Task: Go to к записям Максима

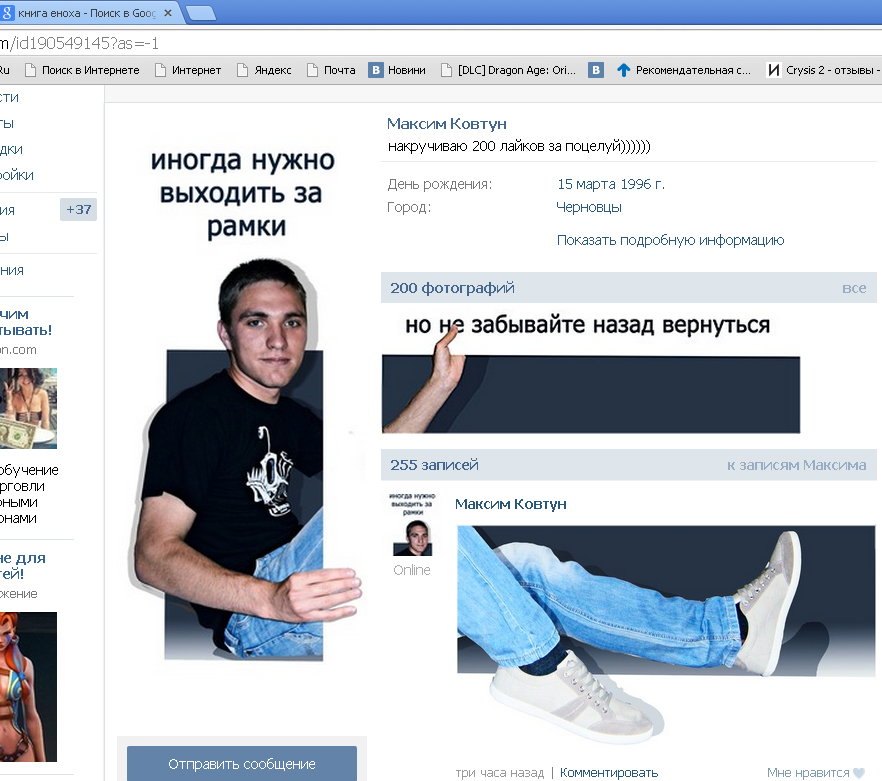Action: 796,465
